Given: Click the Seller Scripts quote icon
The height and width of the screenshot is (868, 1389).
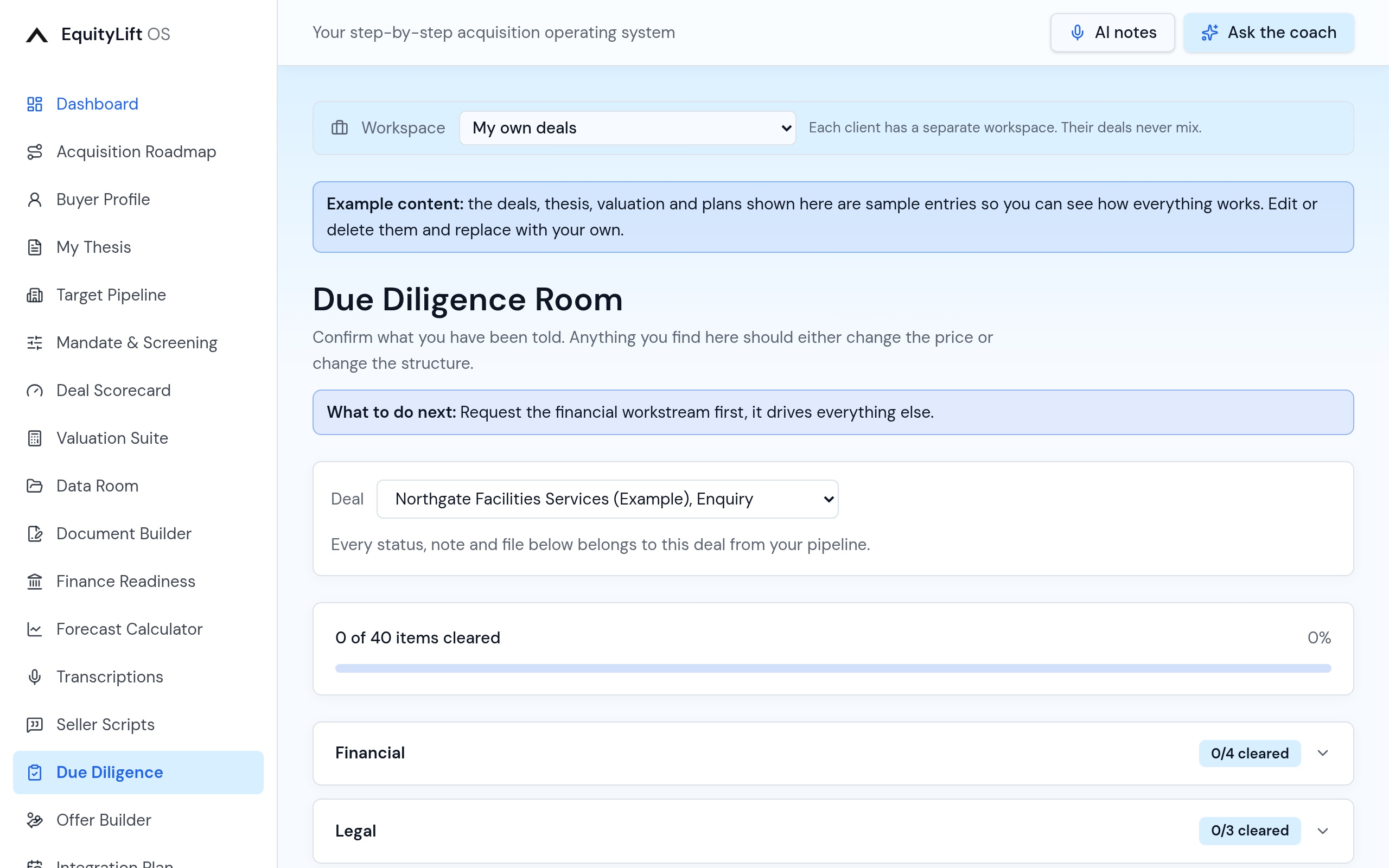Looking at the screenshot, I should point(34,724).
